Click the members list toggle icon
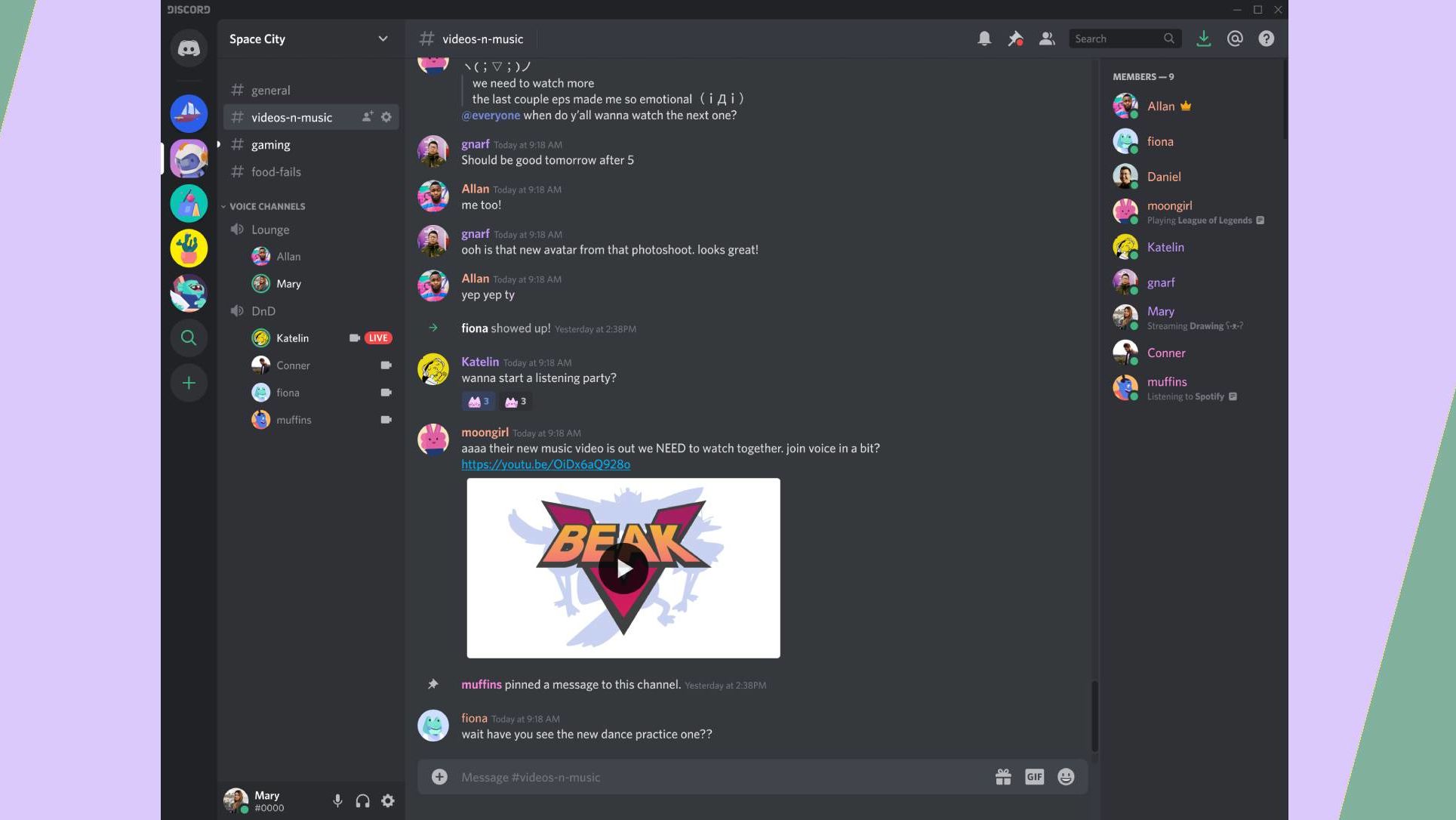The width and height of the screenshot is (1456, 820). (x=1046, y=38)
